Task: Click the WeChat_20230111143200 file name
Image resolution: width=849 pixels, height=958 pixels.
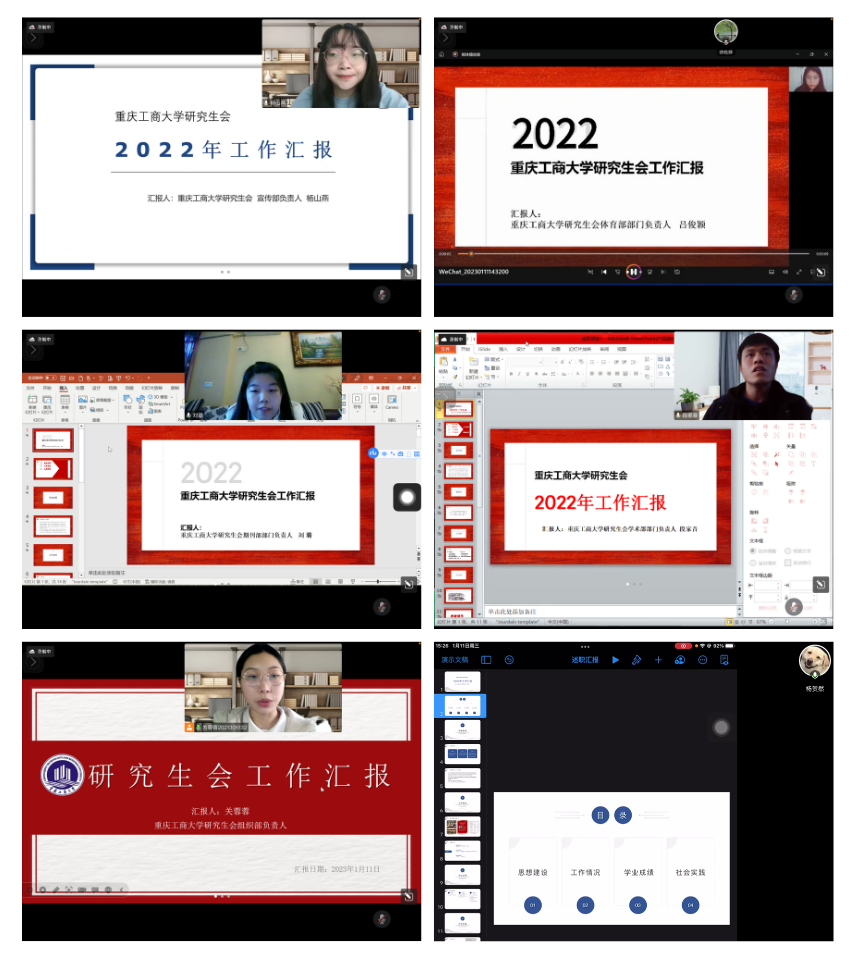Action: pos(473,272)
